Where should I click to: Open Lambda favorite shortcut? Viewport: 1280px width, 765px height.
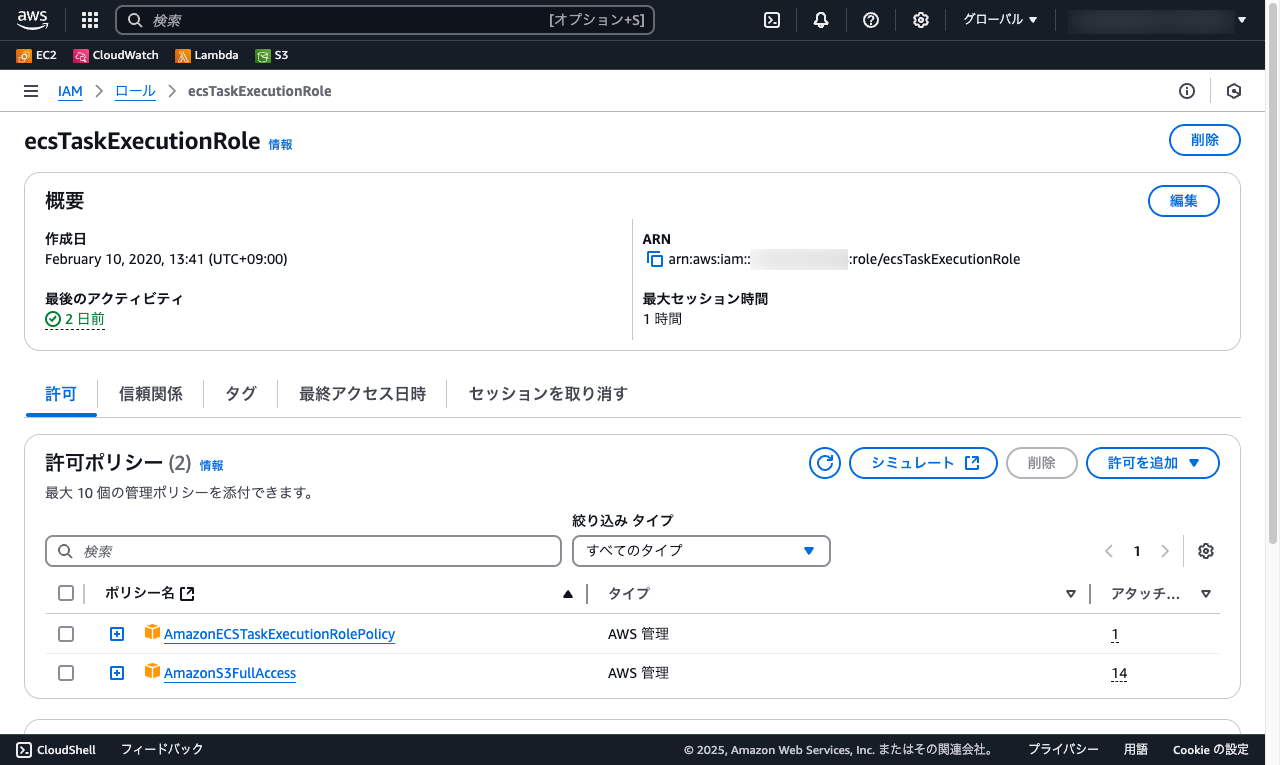pyautogui.click(x=207, y=56)
